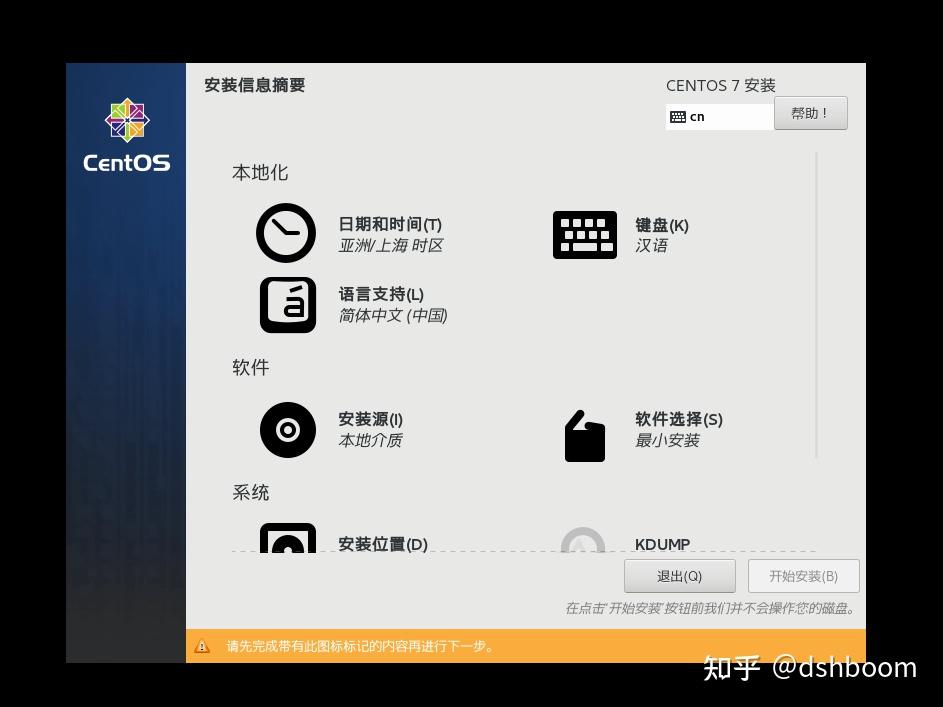Click the 语言支持(L) entry
This screenshot has height=707, width=943.
coord(380,293)
